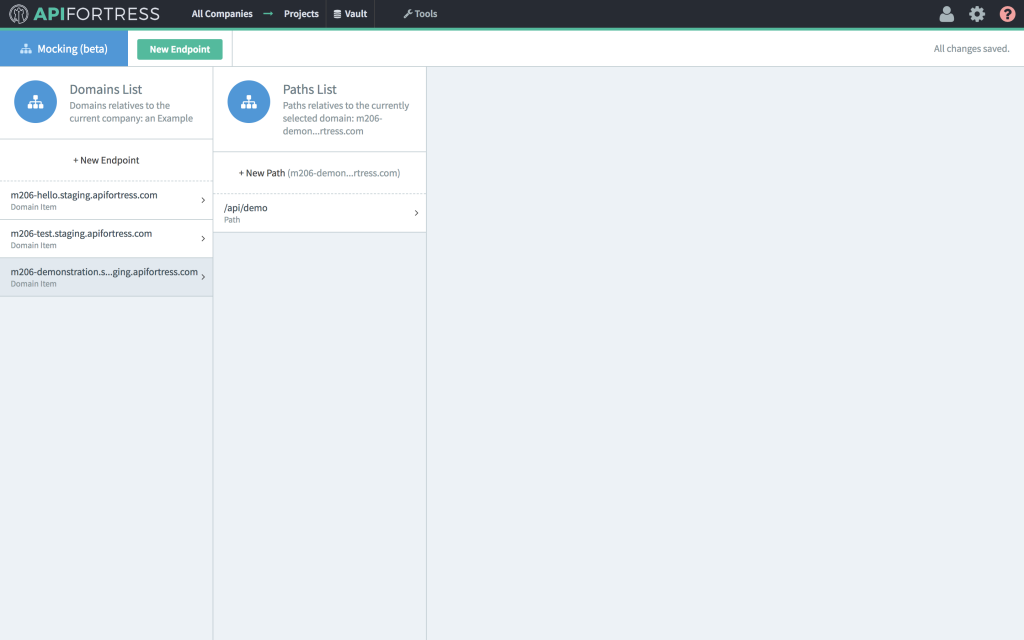This screenshot has width=1024, height=640.
Task: Click + New Endpoint in Domains List
Action: point(106,160)
